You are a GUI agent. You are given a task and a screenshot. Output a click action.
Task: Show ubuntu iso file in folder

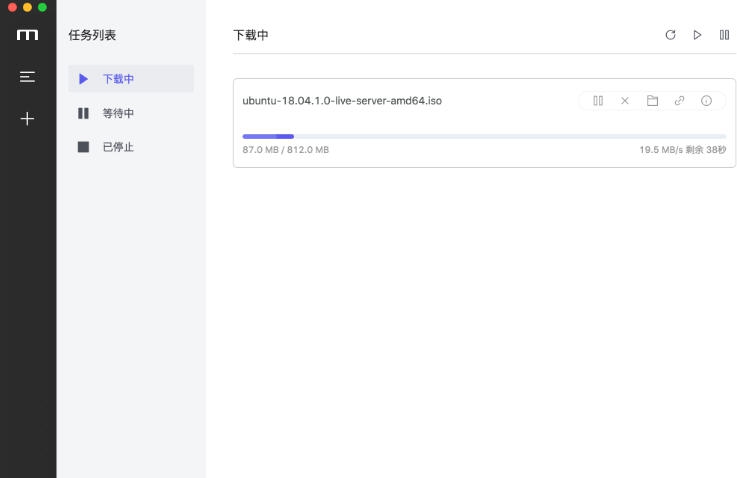(x=652, y=101)
